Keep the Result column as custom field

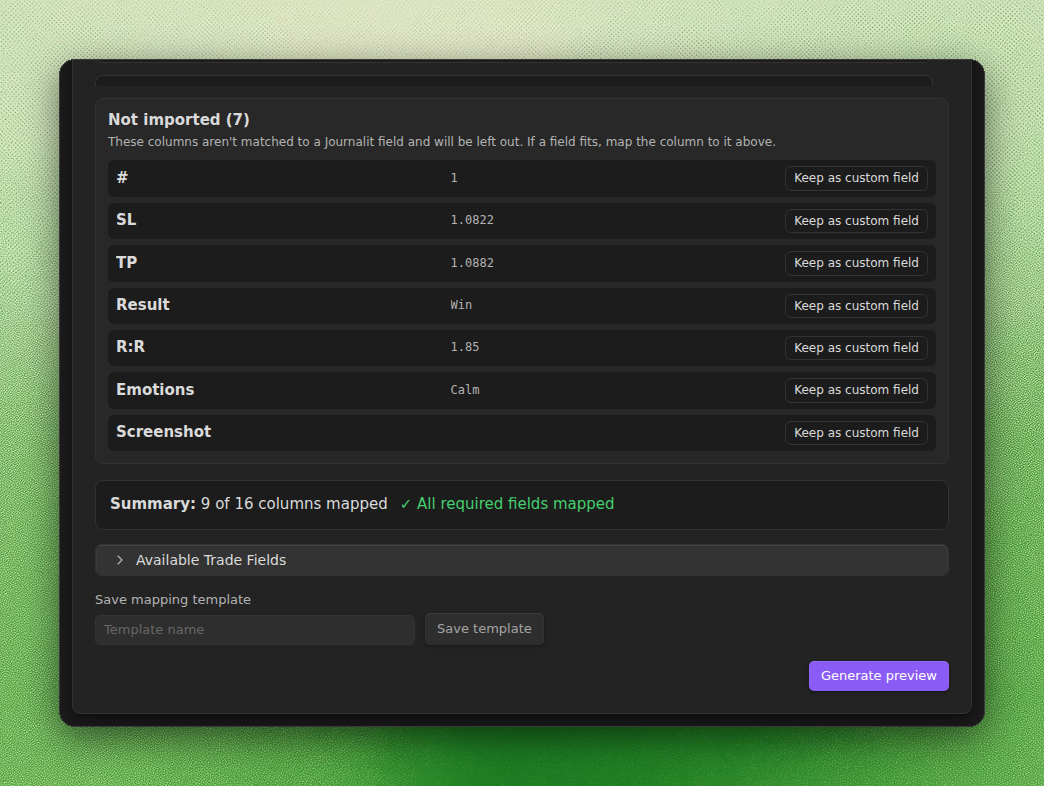[856, 305]
